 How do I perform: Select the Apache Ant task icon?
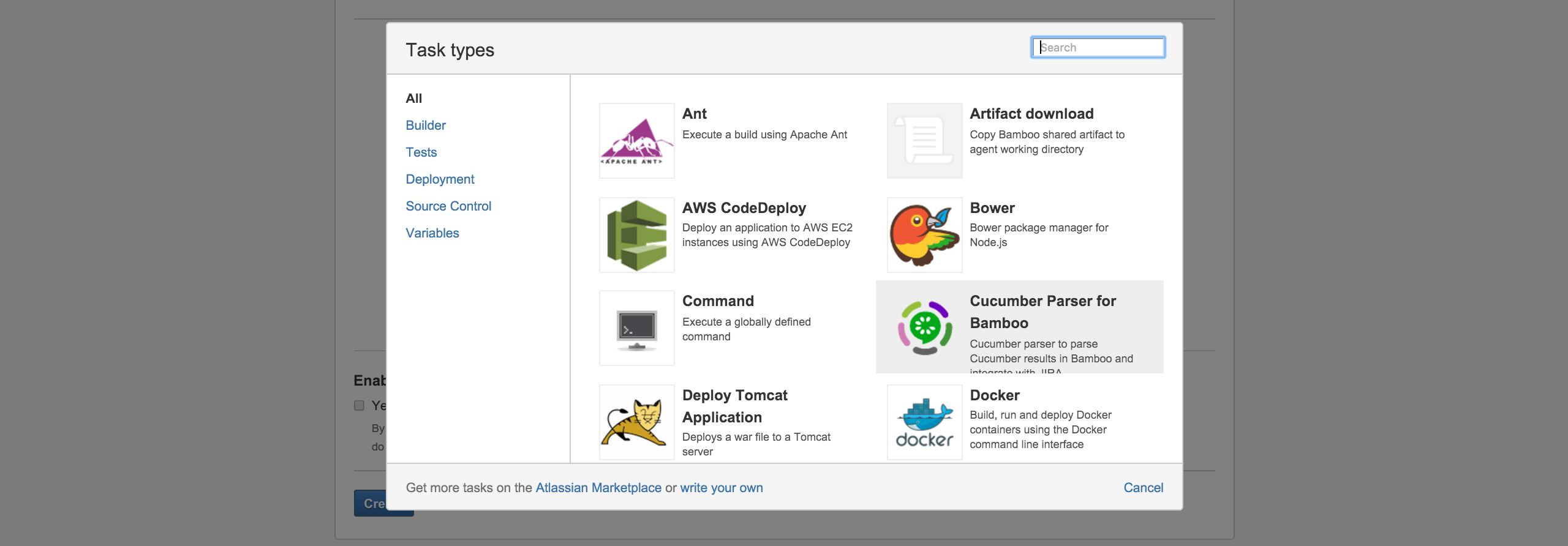click(x=637, y=141)
